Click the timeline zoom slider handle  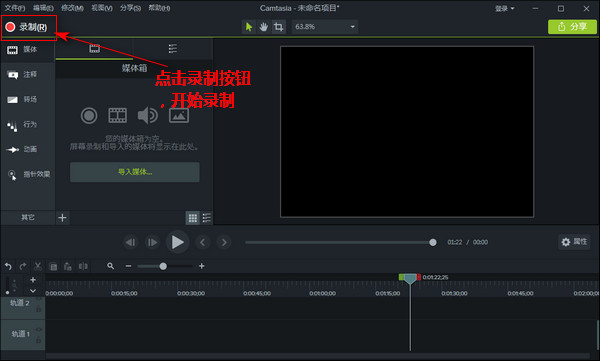coord(163,266)
